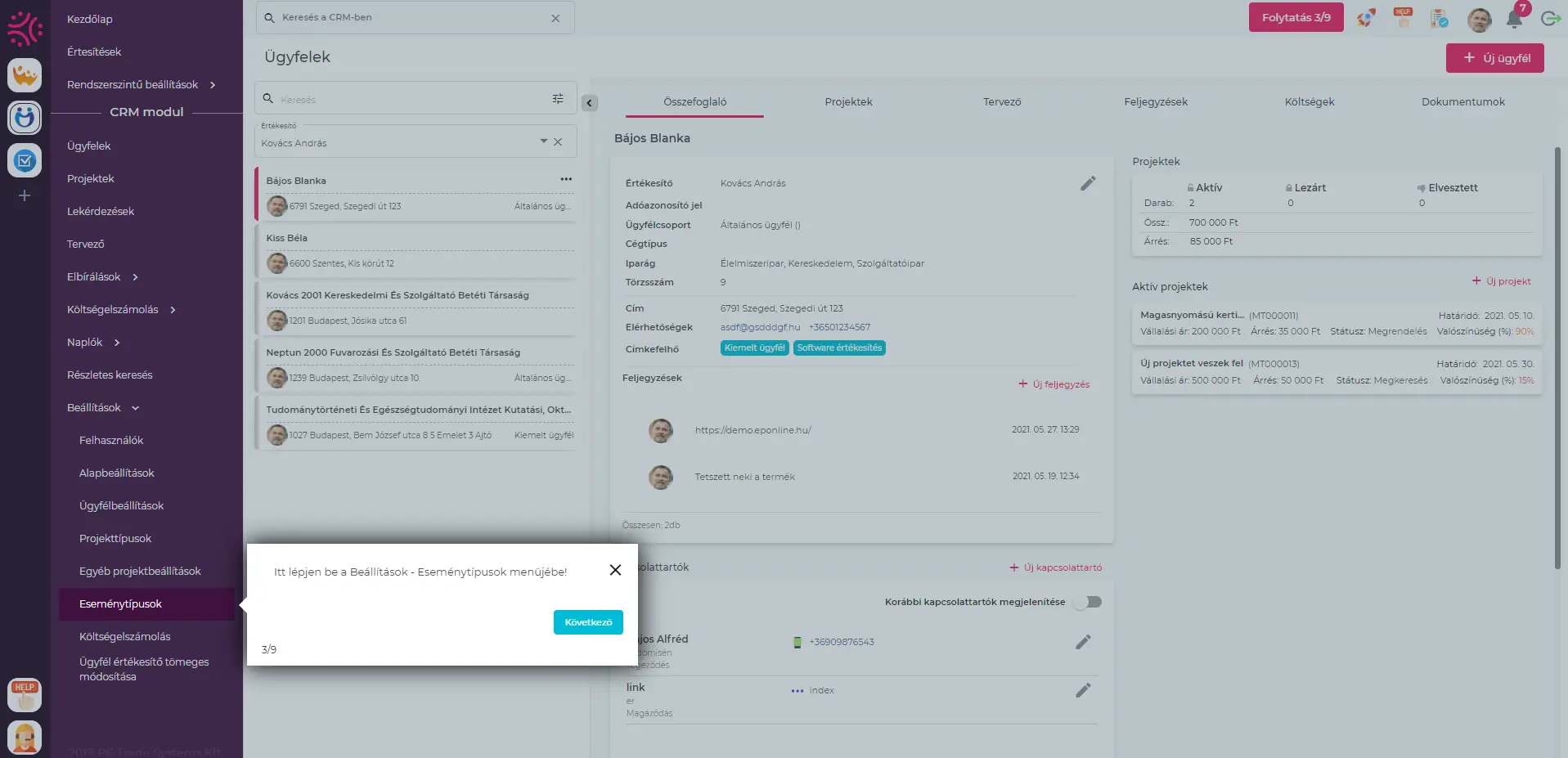Clear the Kovács András sales filter
This screenshot has width=1568, height=758.
(558, 142)
